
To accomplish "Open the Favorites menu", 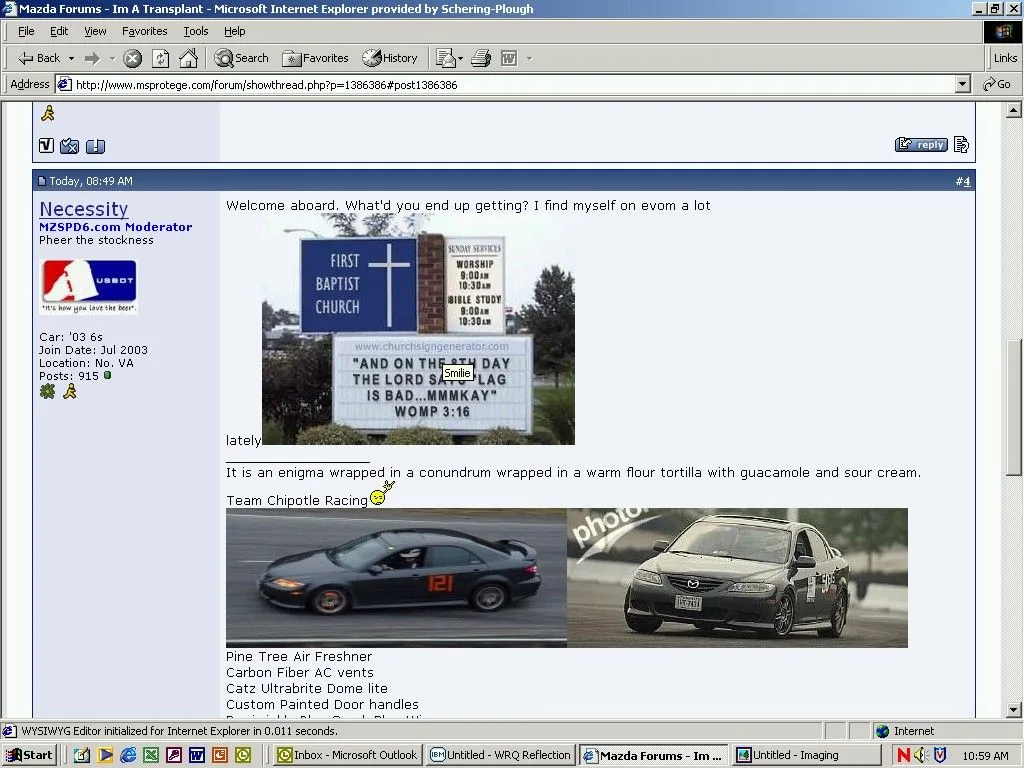I will click(x=145, y=31).
